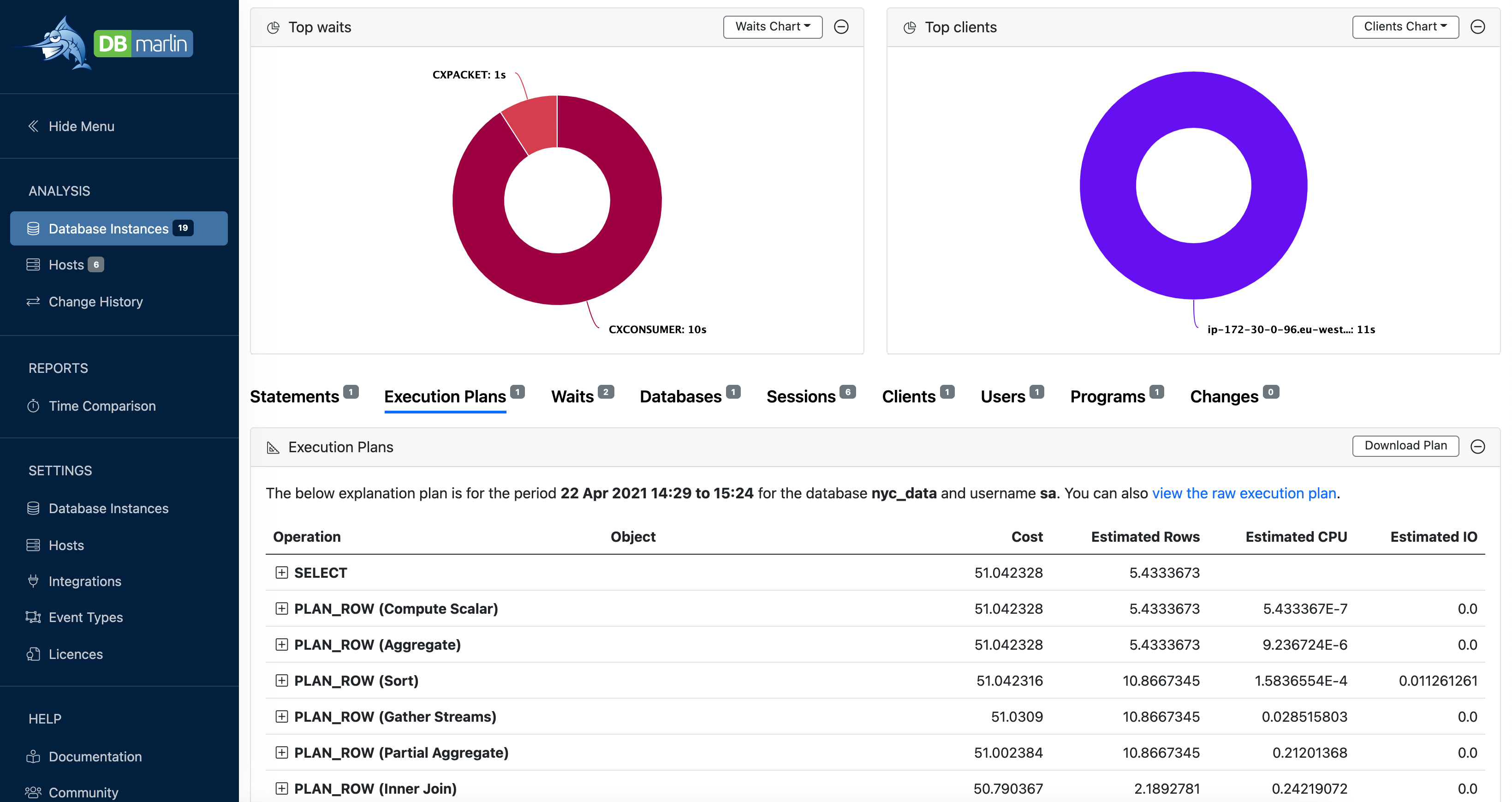Screen dimensions: 1512x802
Task: Expand the PLAN_ROW (Partial Aggregate) row
Action: (x=282, y=753)
